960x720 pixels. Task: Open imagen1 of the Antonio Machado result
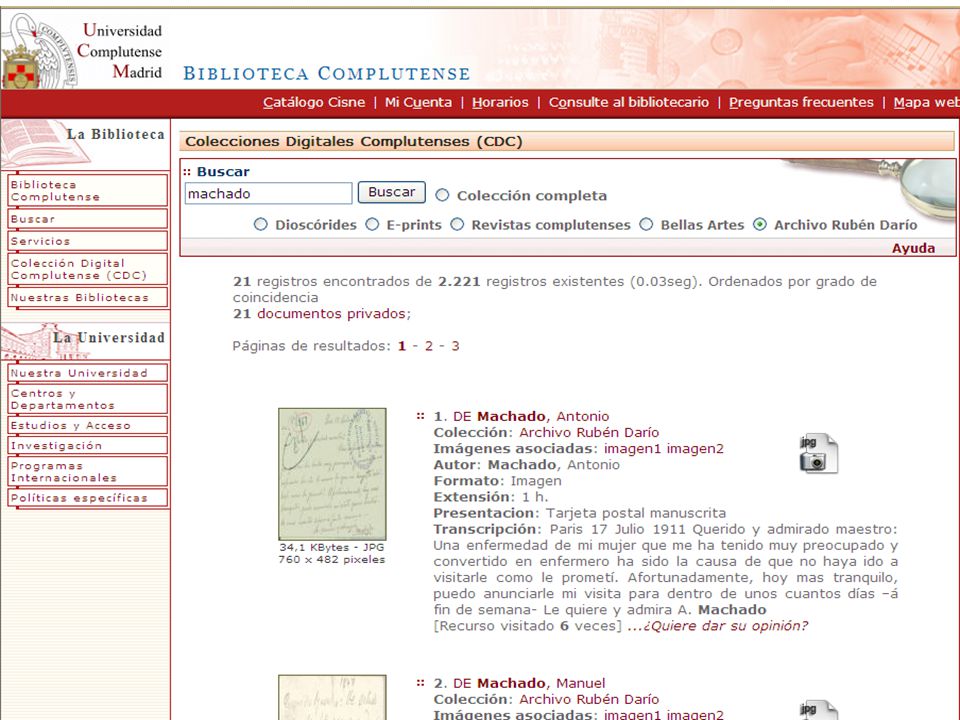click(x=632, y=449)
